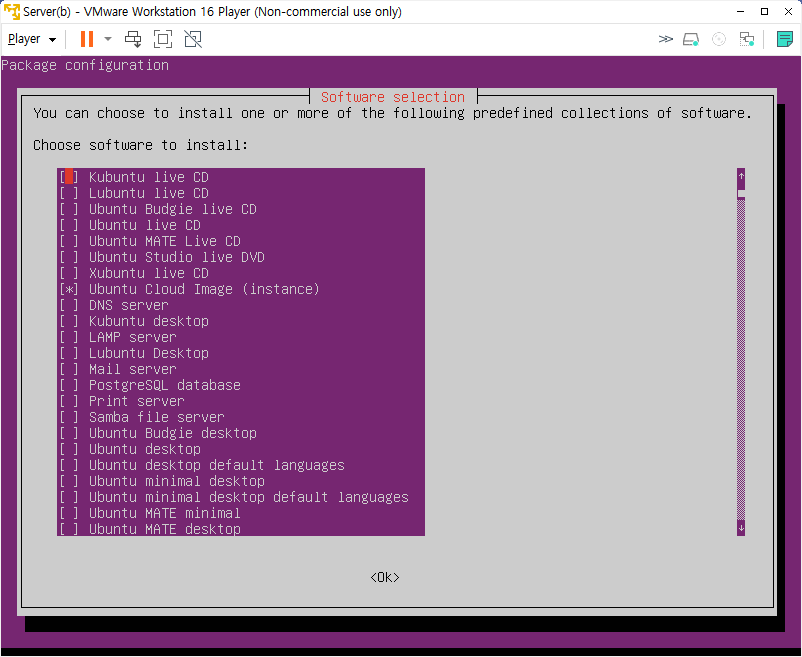Screen dimensions: 802x657
Task: Click the scrollbar down arrow in list
Action: 741,528
